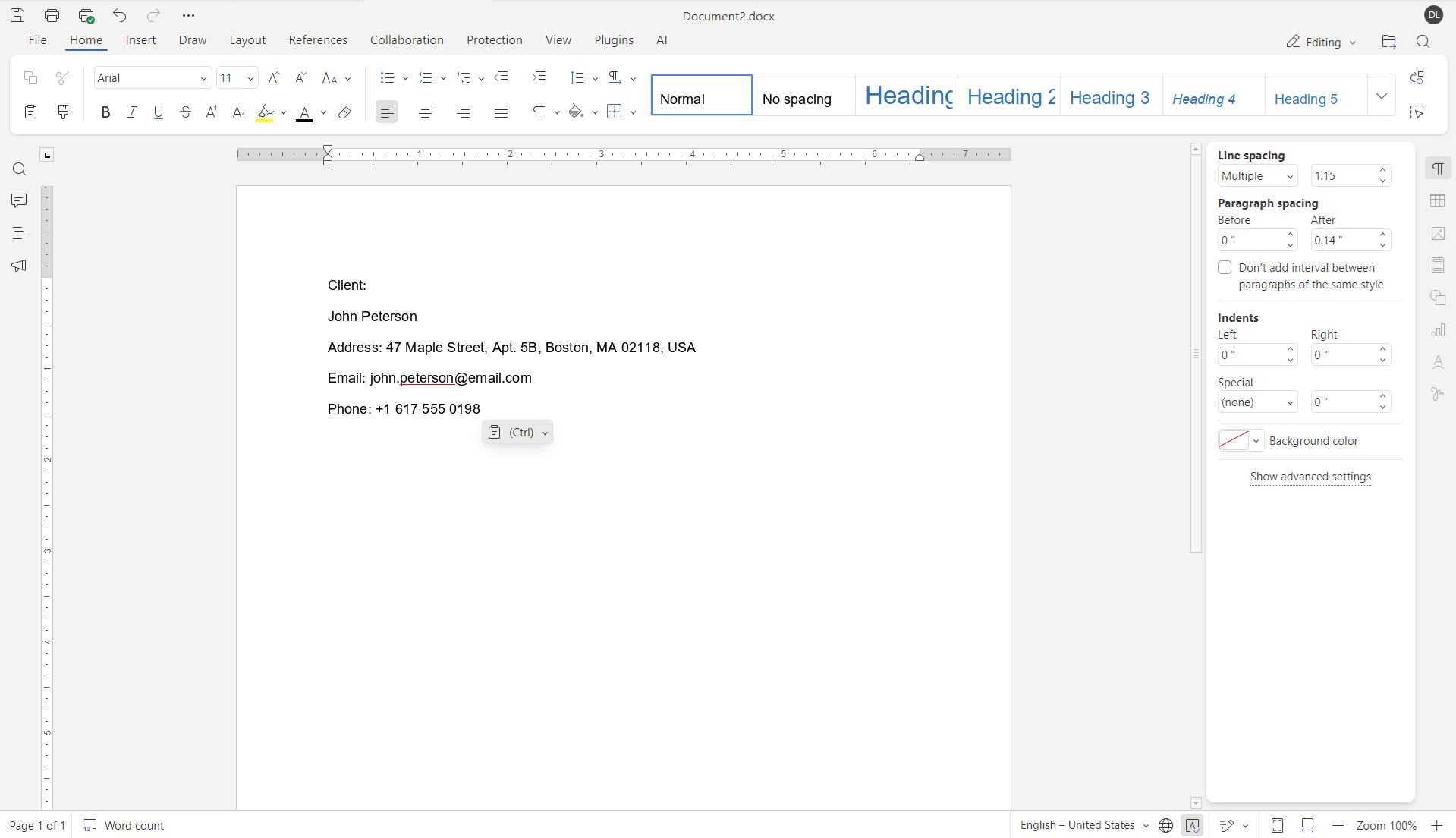This screenshot has width=1456, height=838.
Task: Open the Headings navigation panel
Action: (x=19, y=232)
